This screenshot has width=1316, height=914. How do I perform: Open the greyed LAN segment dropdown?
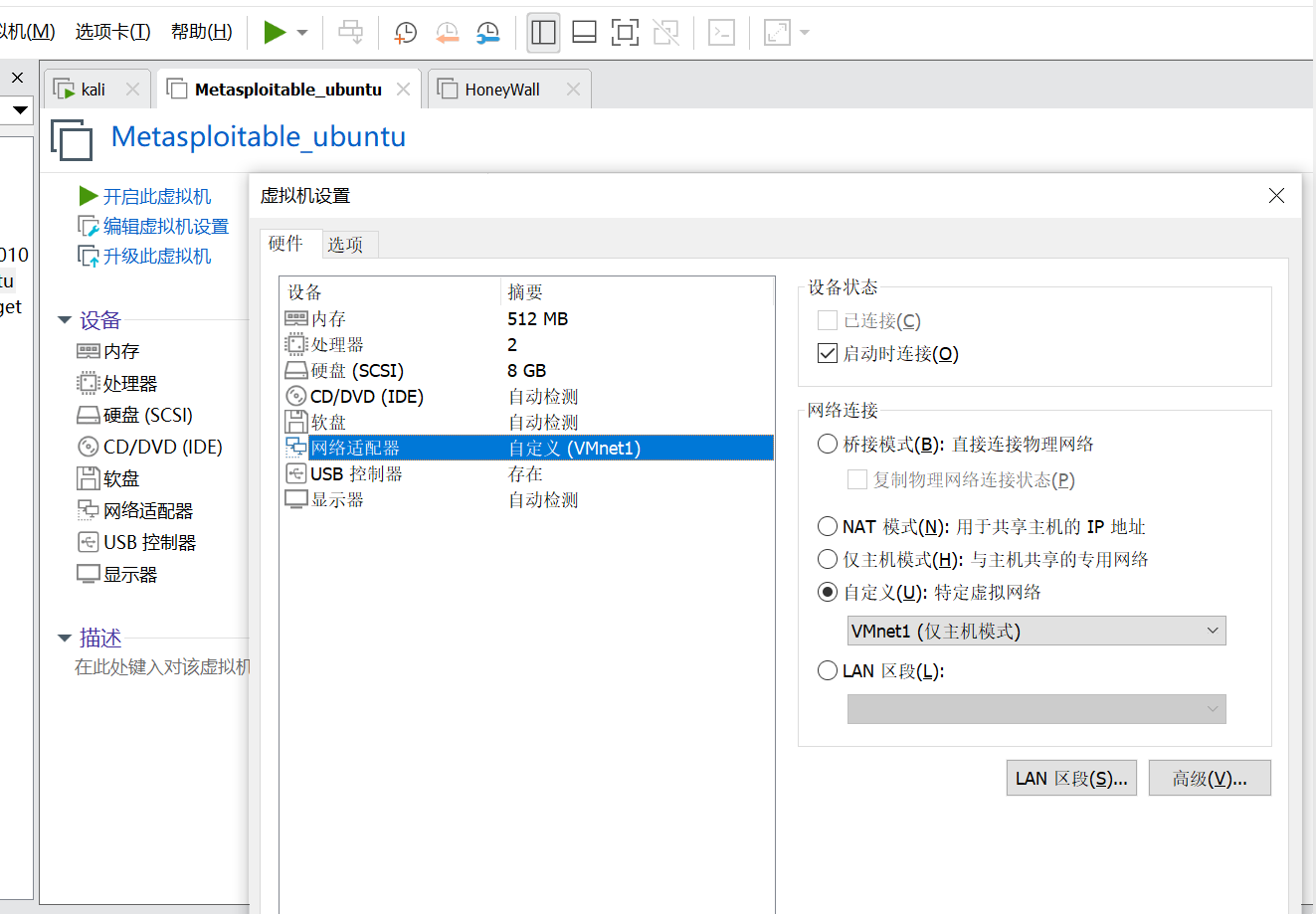pos(1036,709)
